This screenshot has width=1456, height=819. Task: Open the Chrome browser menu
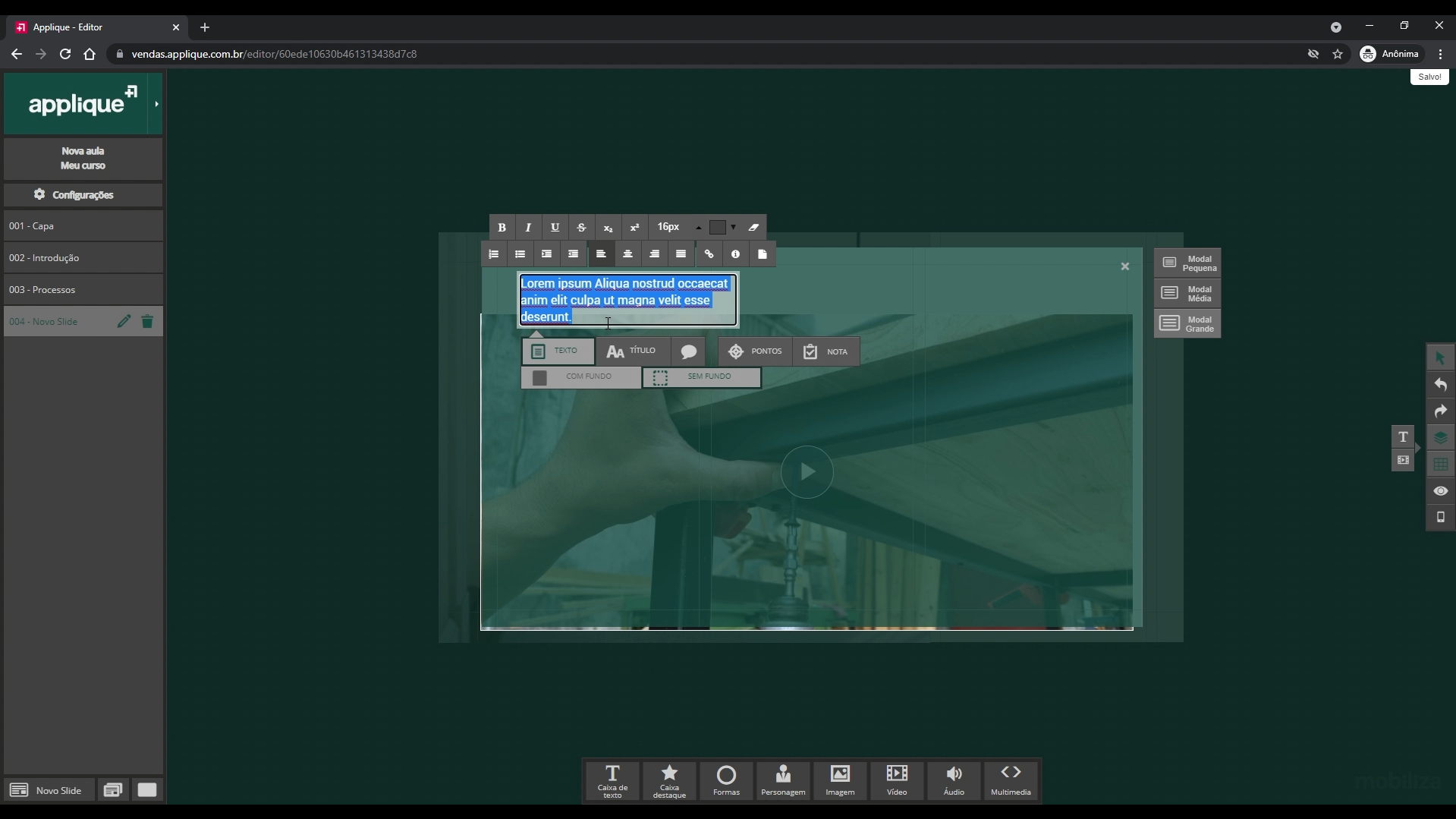pos(1441,54)
